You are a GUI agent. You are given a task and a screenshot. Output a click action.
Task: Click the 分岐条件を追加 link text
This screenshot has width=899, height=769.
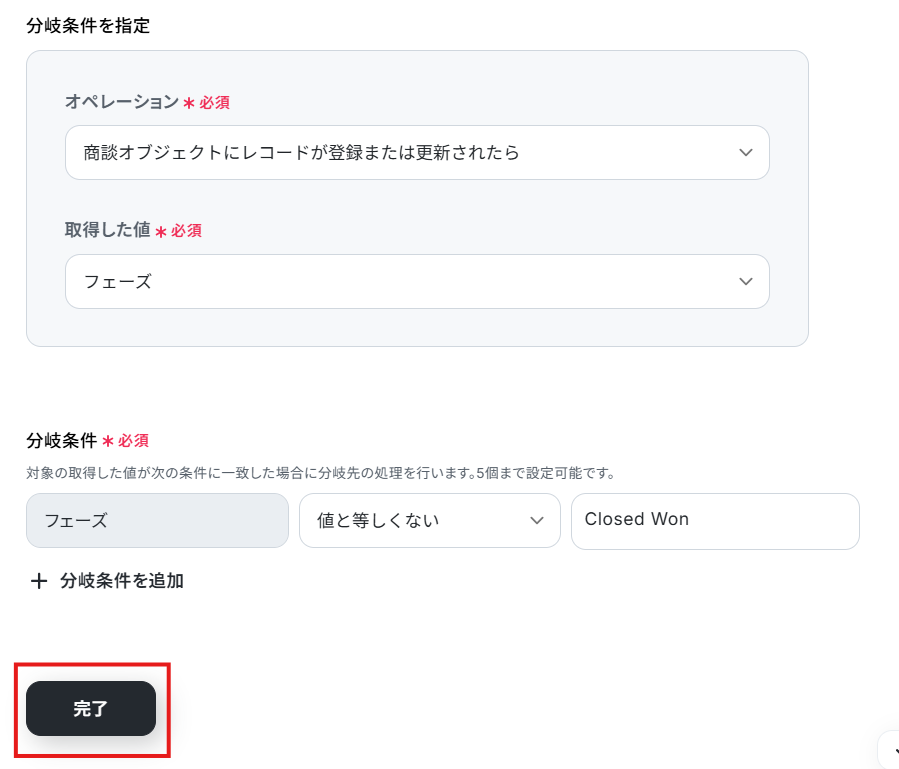(122, 581)
